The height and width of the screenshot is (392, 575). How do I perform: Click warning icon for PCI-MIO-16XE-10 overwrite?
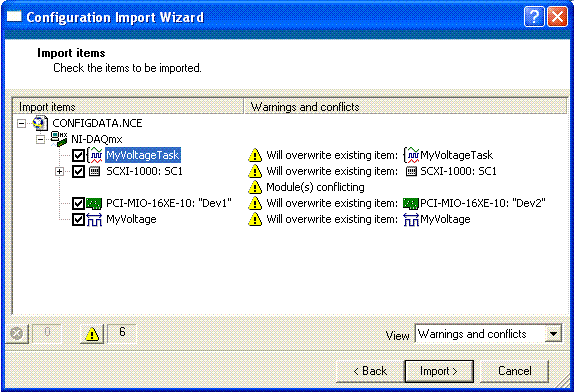tap(255, 203)
